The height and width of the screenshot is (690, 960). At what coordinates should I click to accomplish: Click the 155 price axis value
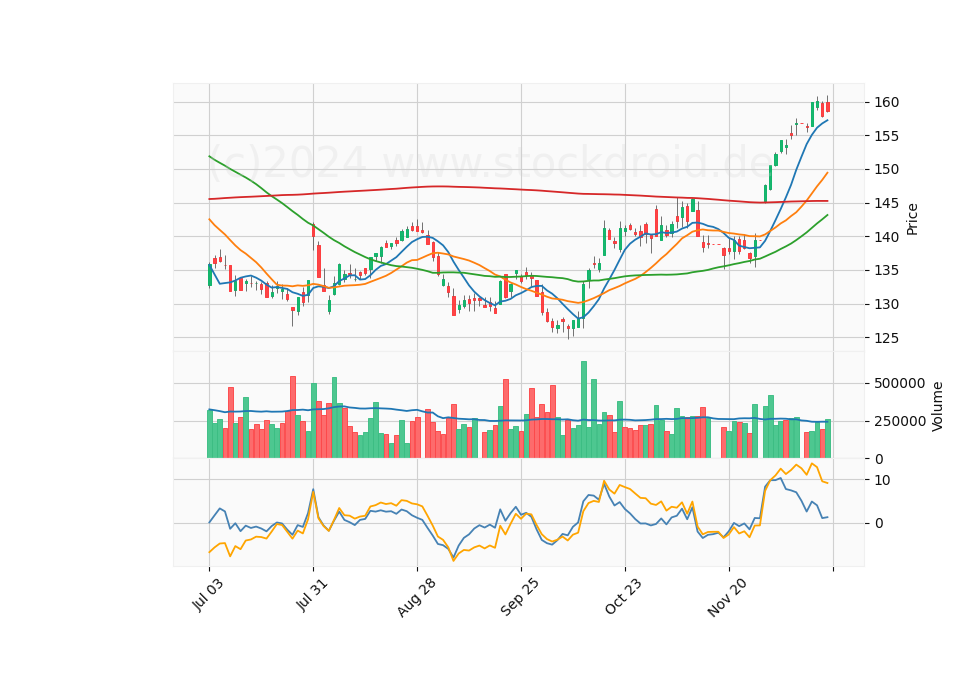[886, 136]
